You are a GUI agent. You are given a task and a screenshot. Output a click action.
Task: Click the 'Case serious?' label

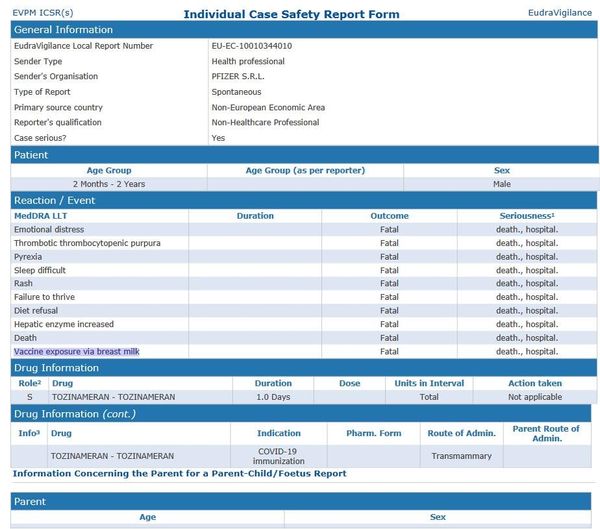tap(40, 138)
